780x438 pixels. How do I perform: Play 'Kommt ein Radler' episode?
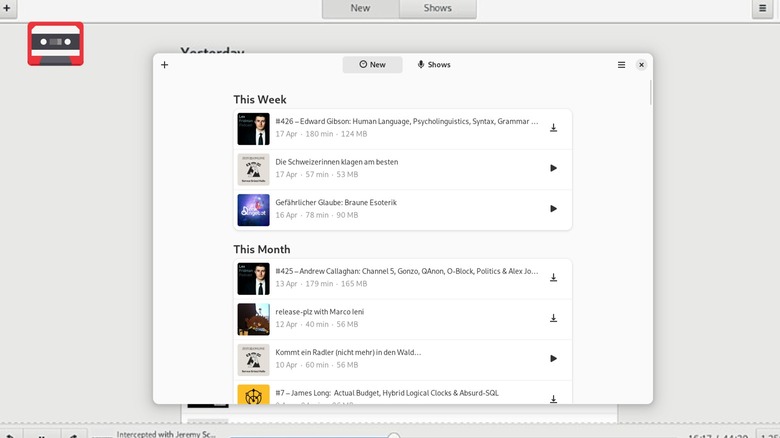[x=553, y=358]
